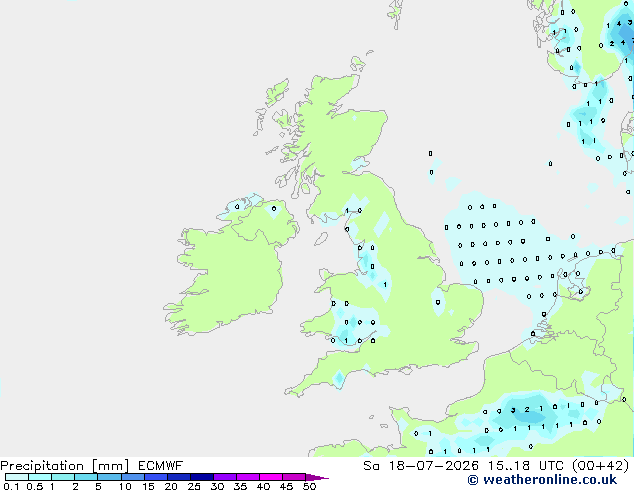Screen dimensions: 634x490
Task: Click the Sa 18-07-2026 date label
Action: [x=421, y=466]
